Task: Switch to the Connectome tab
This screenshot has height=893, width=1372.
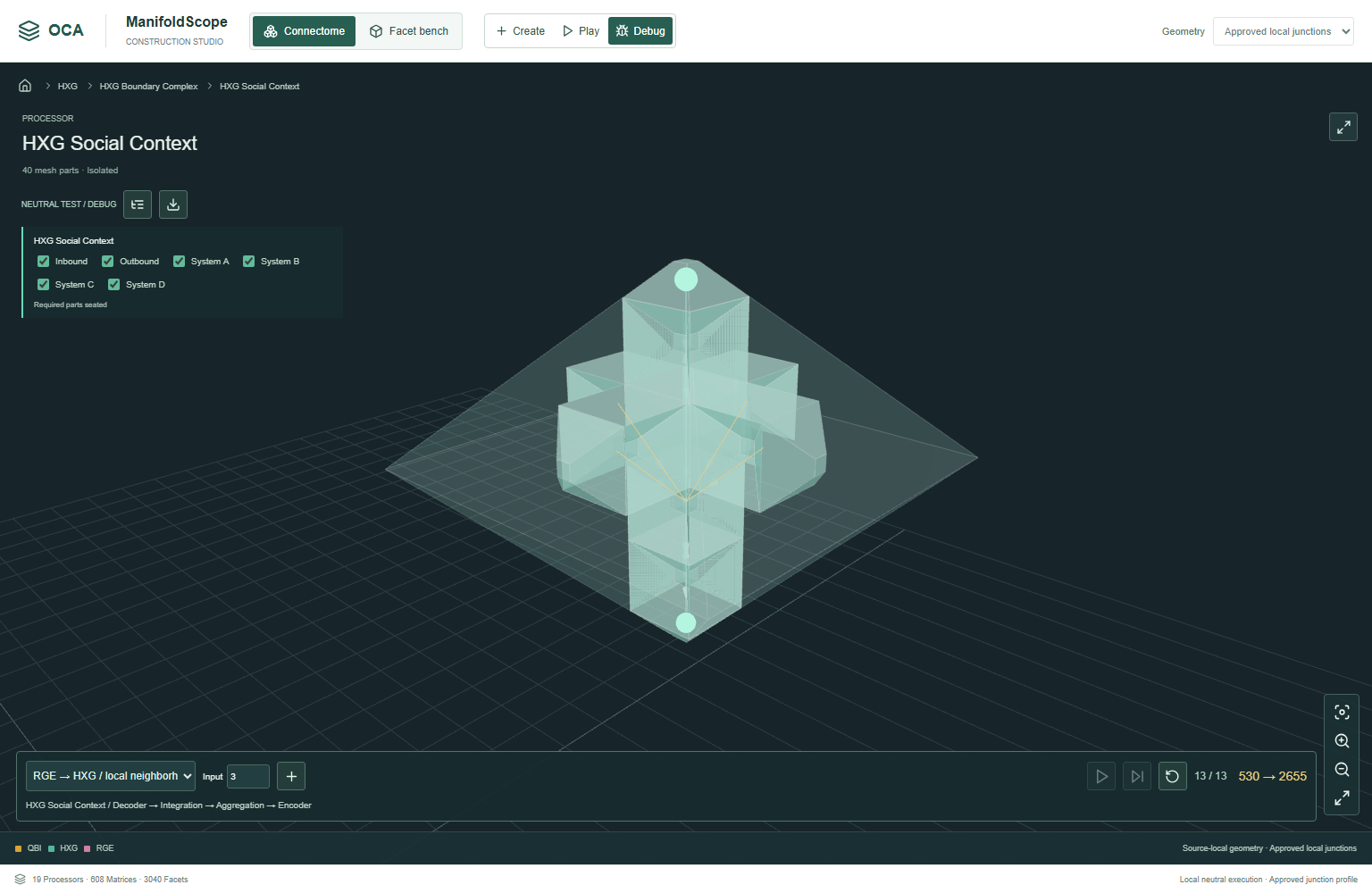Action: (304, 31)
